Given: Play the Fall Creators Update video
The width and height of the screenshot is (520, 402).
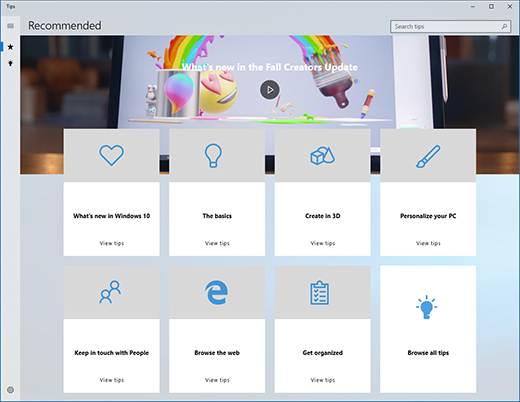Looking at the screenshot, I should click(269, 90).
